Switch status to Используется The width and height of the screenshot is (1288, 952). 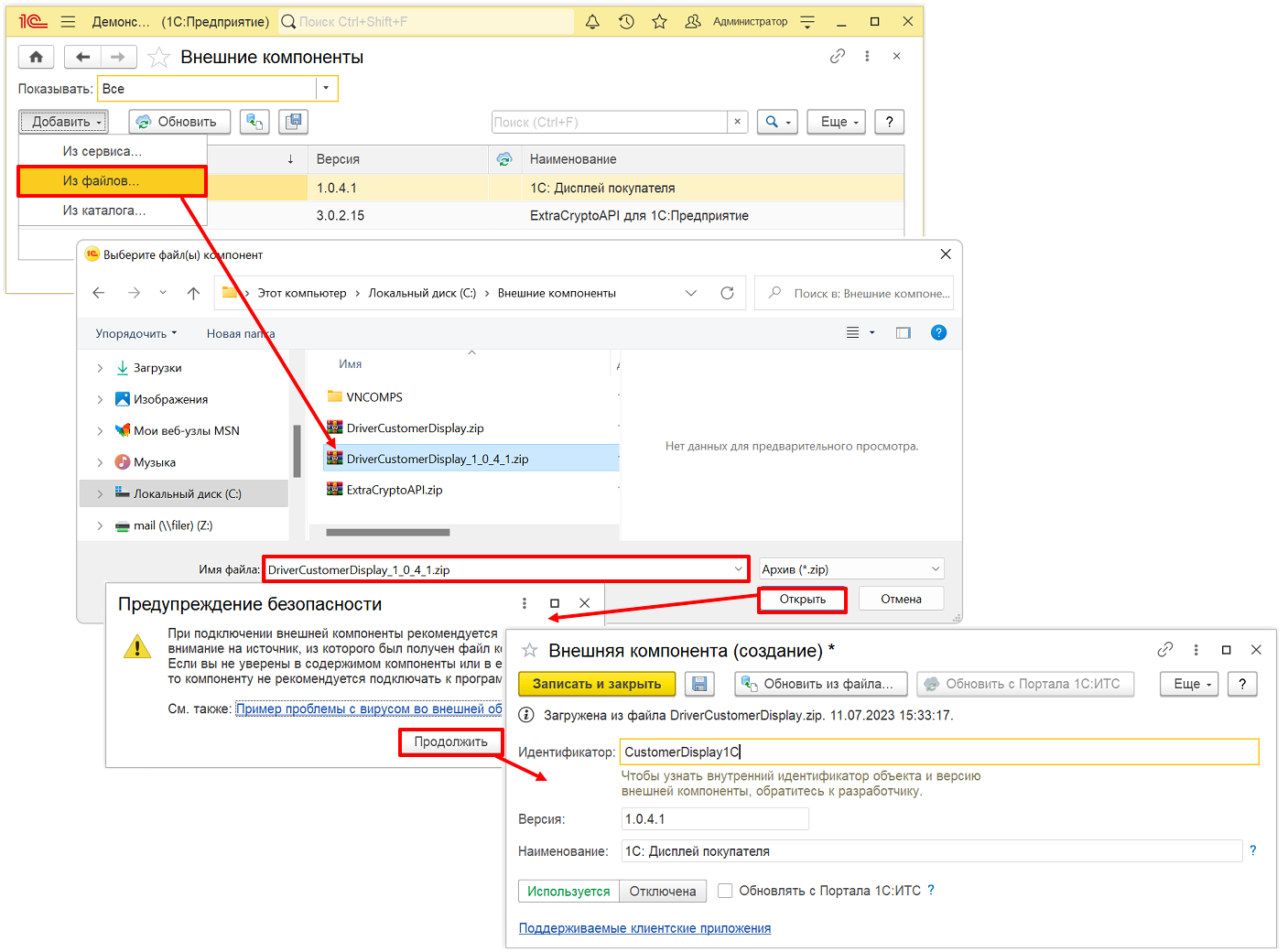568,892
